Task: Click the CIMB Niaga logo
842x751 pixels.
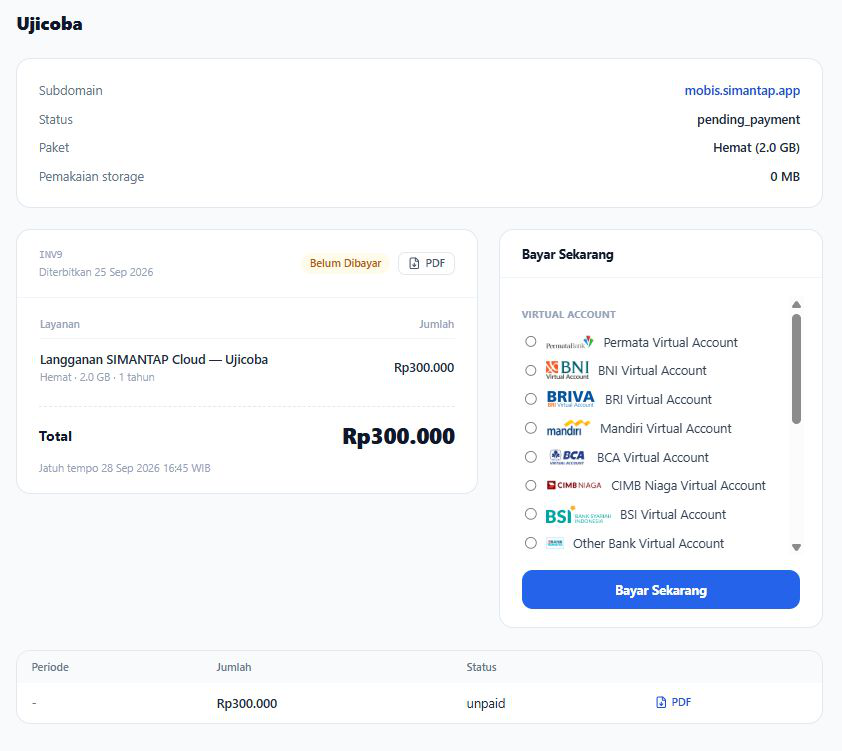Action: pos(574,485)
